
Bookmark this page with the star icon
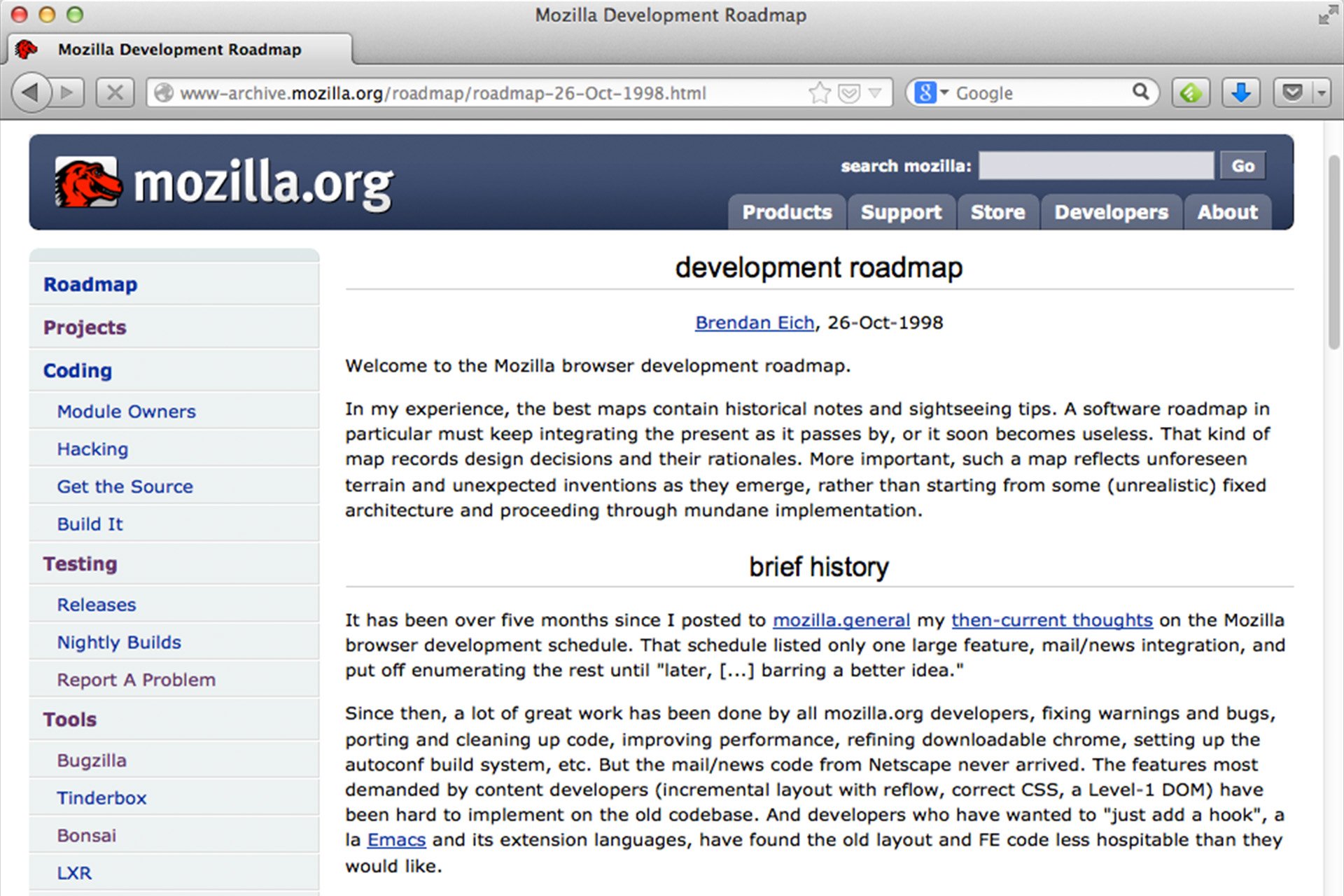(x=819, y=92)
